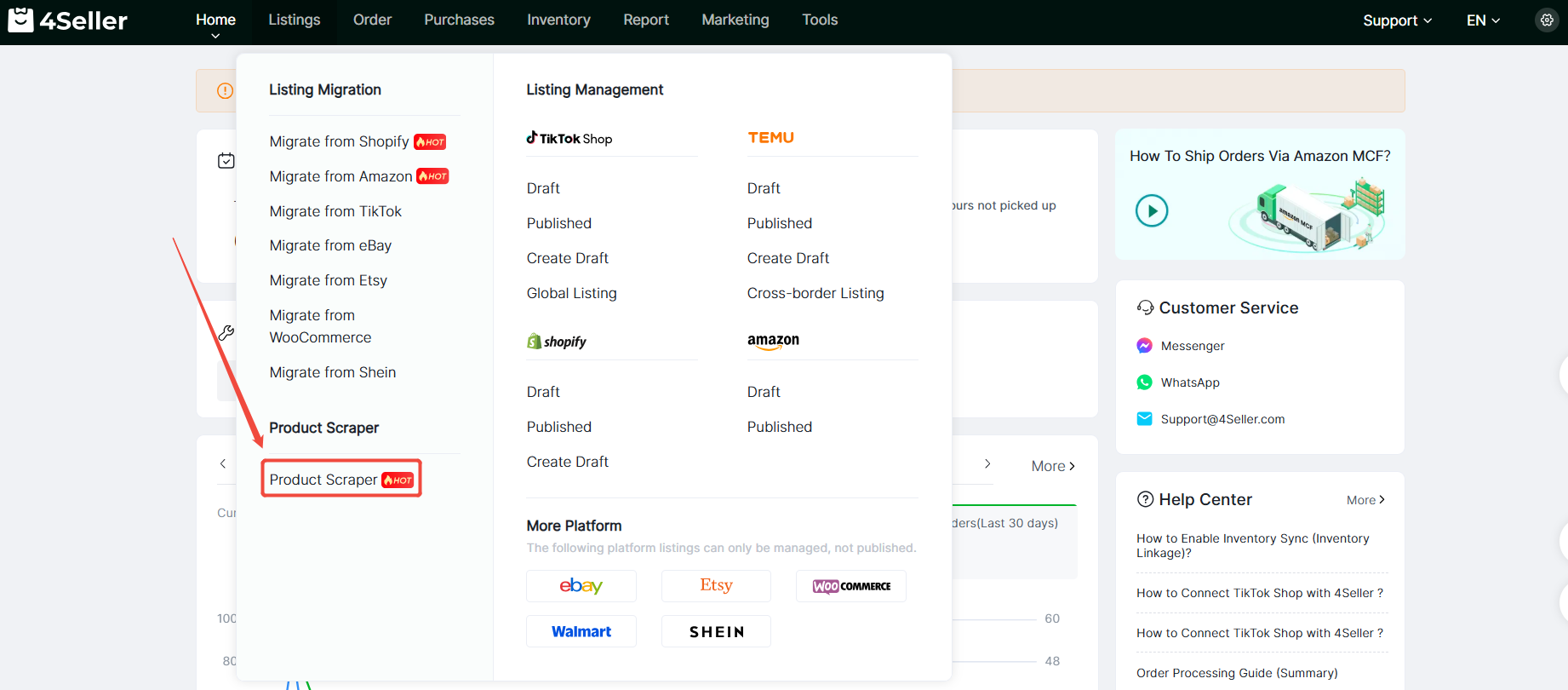Open the Tools menu
This screenshot has width=1568, height=690.
click(x=820, y=20)
